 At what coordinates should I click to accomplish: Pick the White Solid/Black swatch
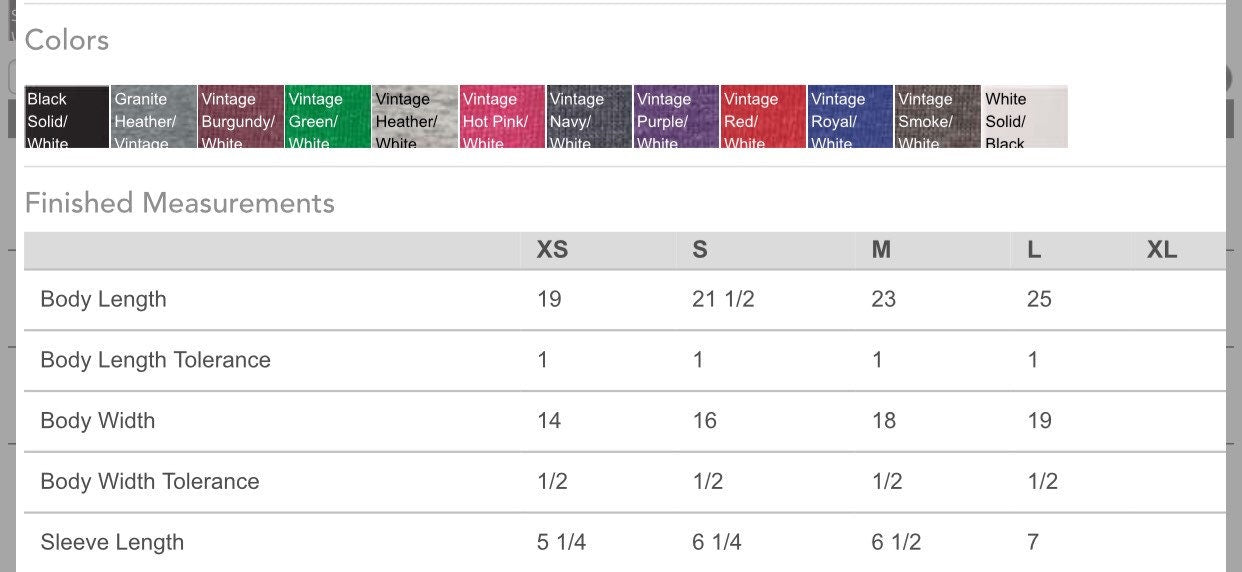pos(1025,116)
